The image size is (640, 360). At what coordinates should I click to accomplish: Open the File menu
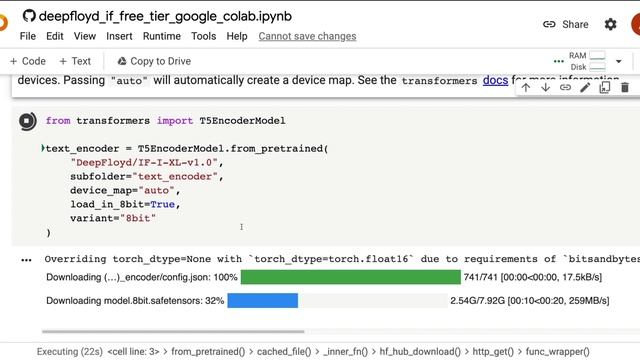pos(28,36)
